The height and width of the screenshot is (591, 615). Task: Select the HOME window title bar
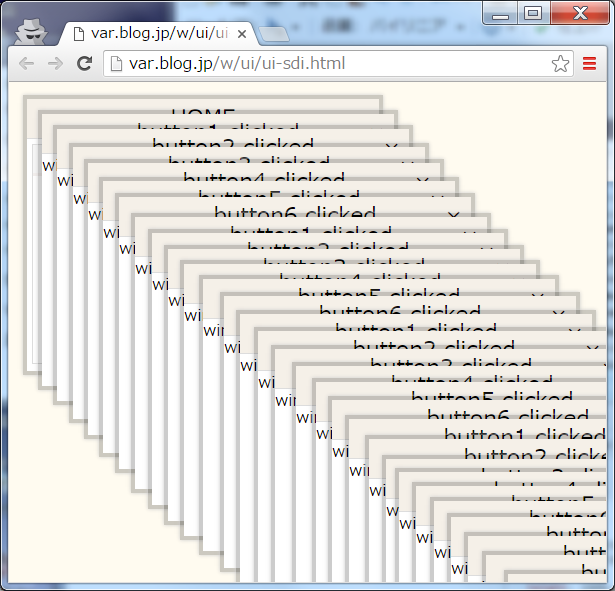tap(203, 106)
